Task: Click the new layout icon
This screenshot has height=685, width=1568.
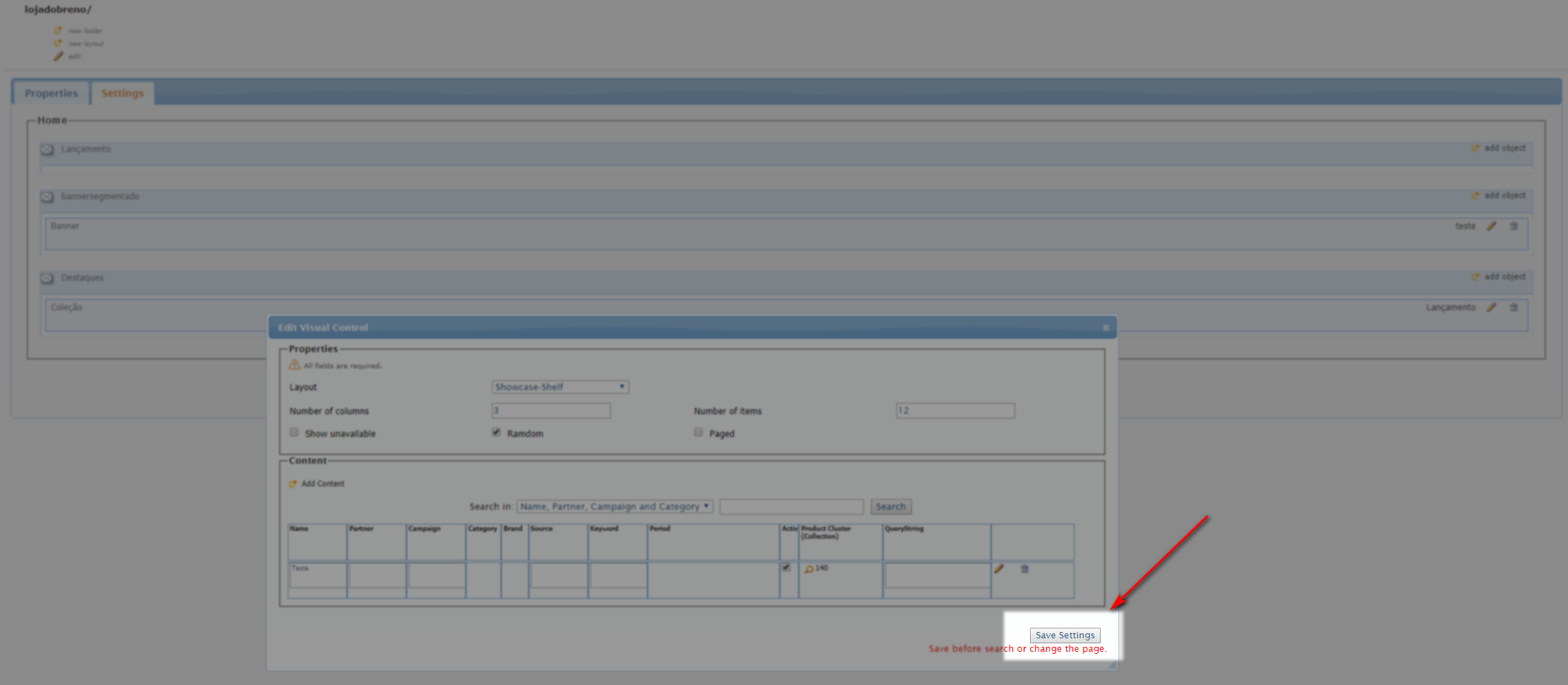Action: point(58,43)
